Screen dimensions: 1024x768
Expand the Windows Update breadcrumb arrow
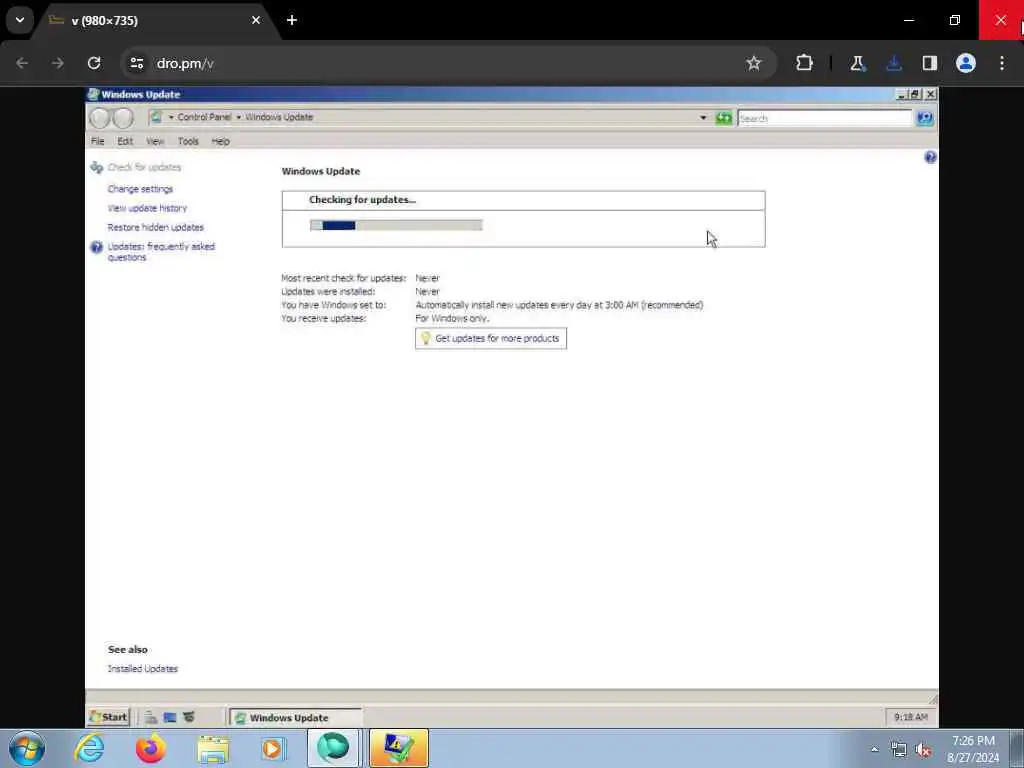(x=238, y=117)
